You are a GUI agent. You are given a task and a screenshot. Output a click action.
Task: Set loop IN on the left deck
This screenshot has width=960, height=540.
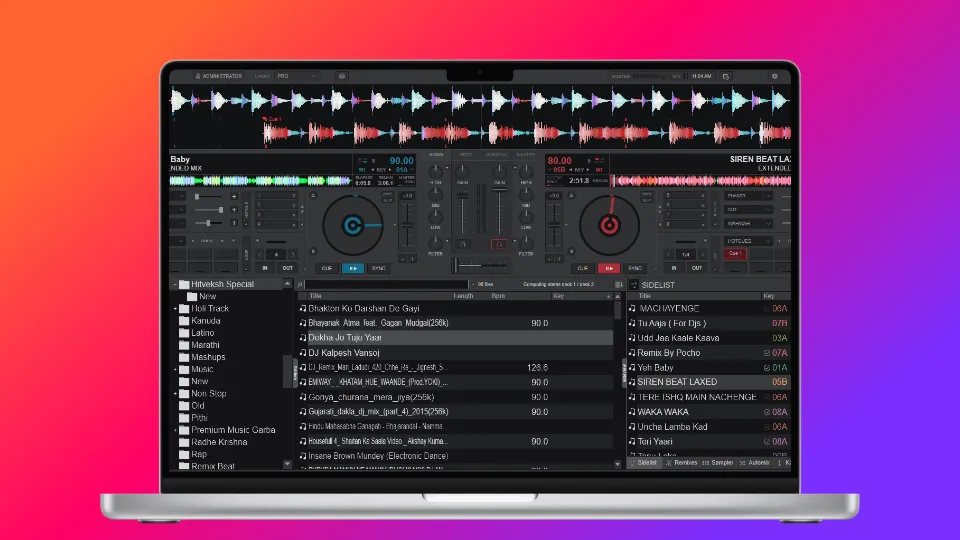265,268
